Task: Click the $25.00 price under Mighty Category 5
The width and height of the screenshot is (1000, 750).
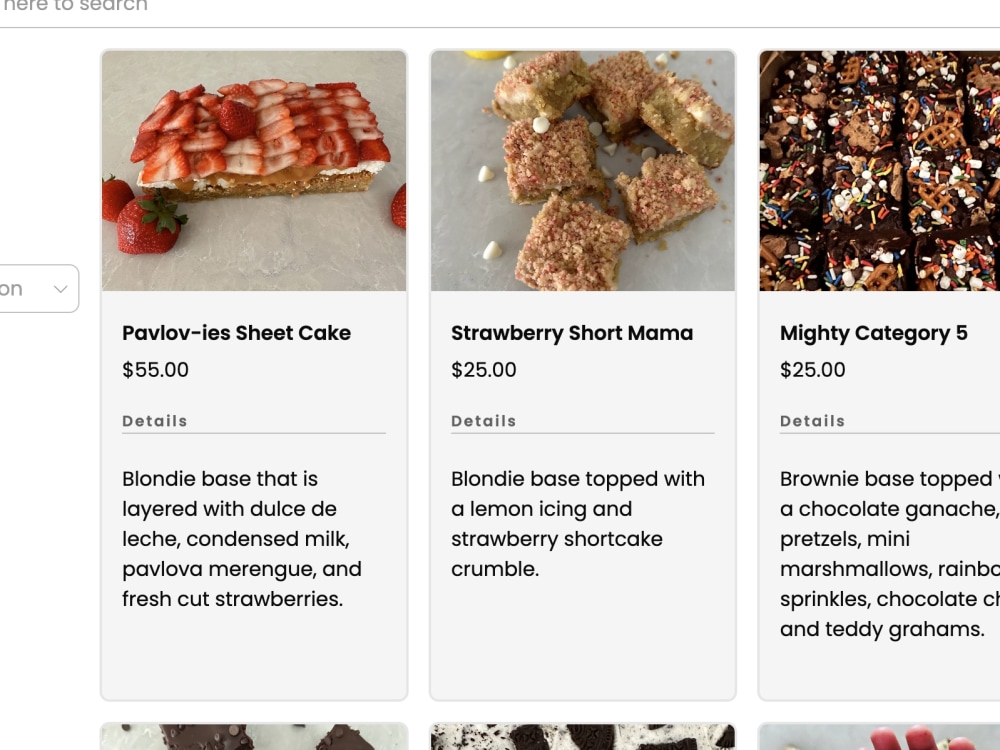Action: [813, 370]
